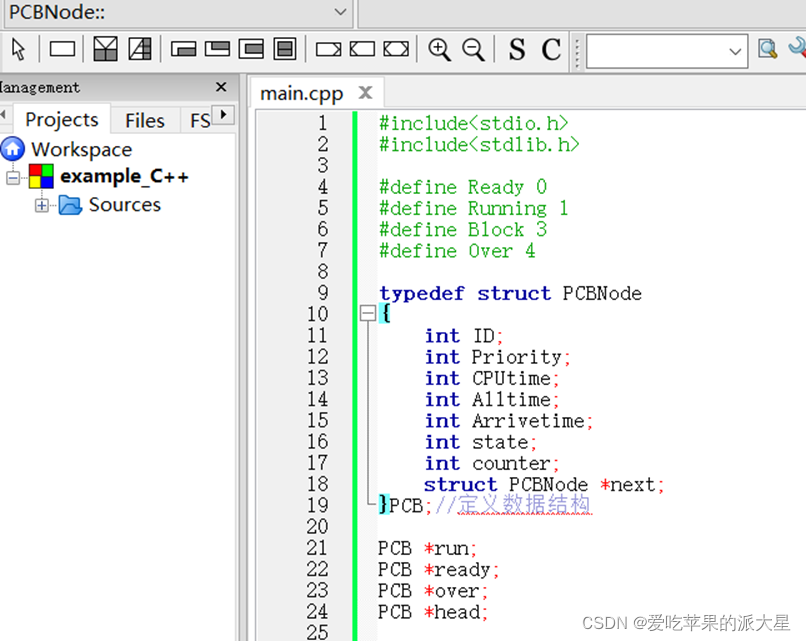The width and height of the screenshot is (806, 641).
Task: Switch to the FS tab
Action: (x=200, y=121)
